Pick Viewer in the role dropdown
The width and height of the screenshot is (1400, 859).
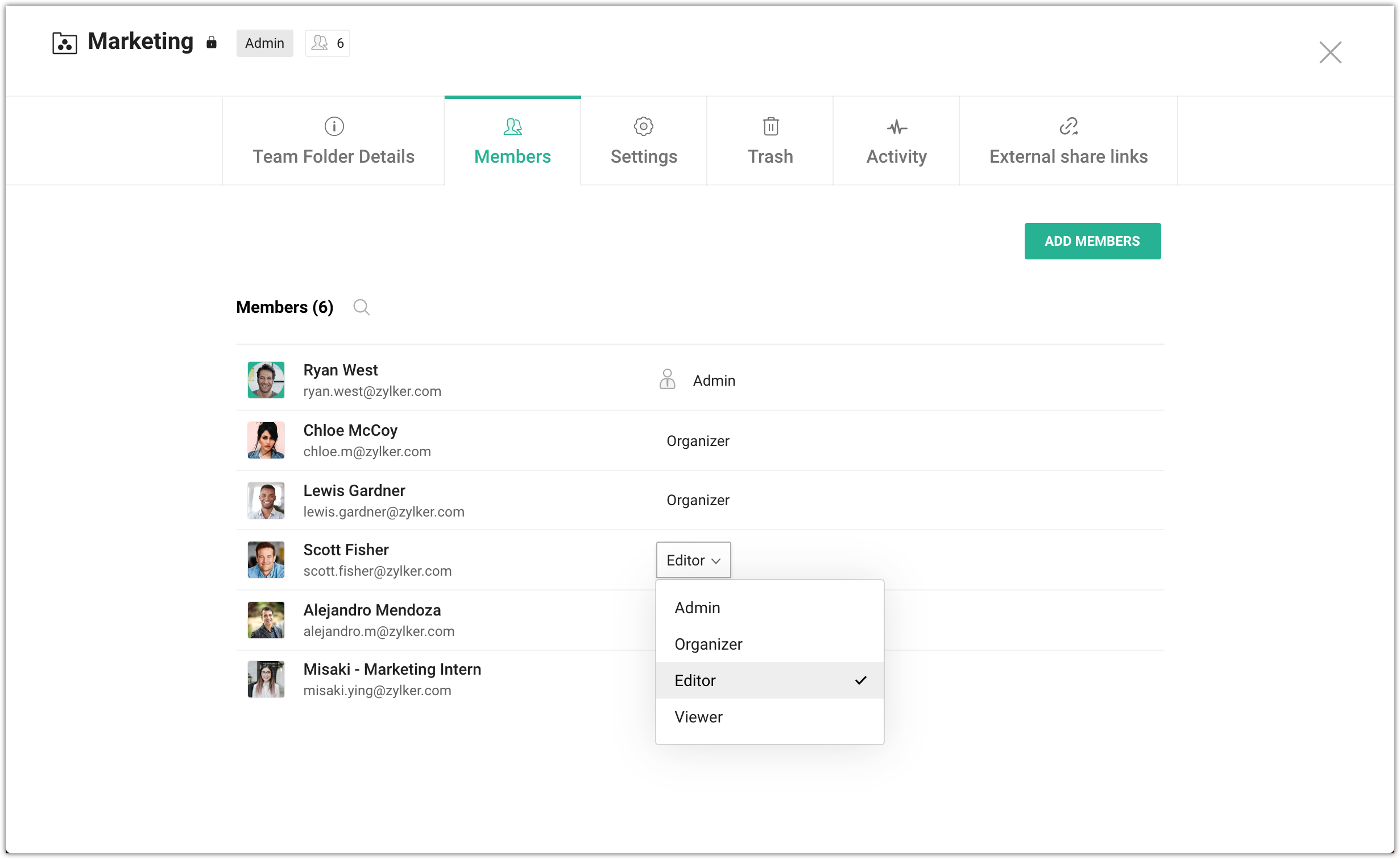point(699,717)
